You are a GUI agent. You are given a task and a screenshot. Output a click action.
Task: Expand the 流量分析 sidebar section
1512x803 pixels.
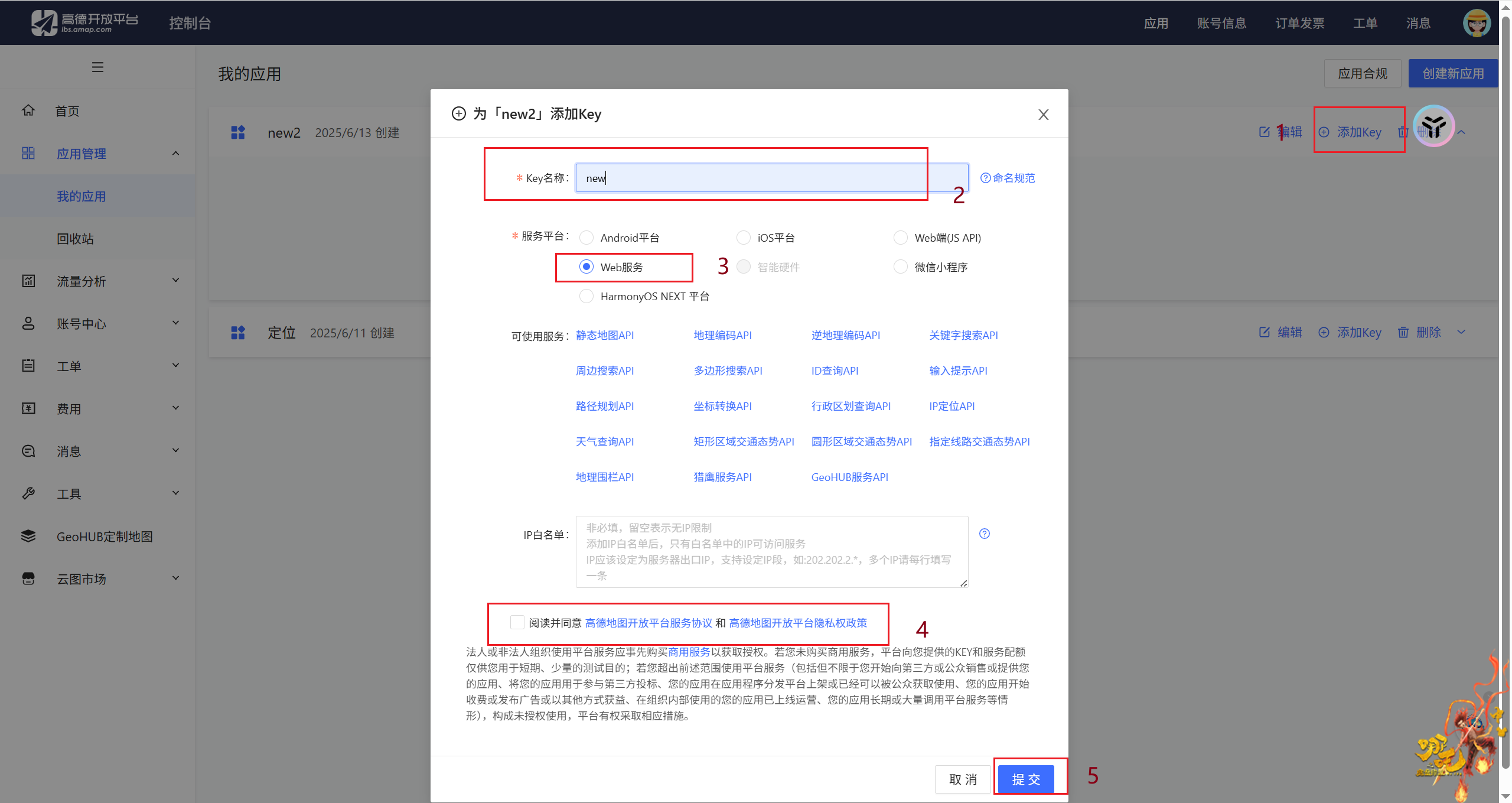pos(175,281)
